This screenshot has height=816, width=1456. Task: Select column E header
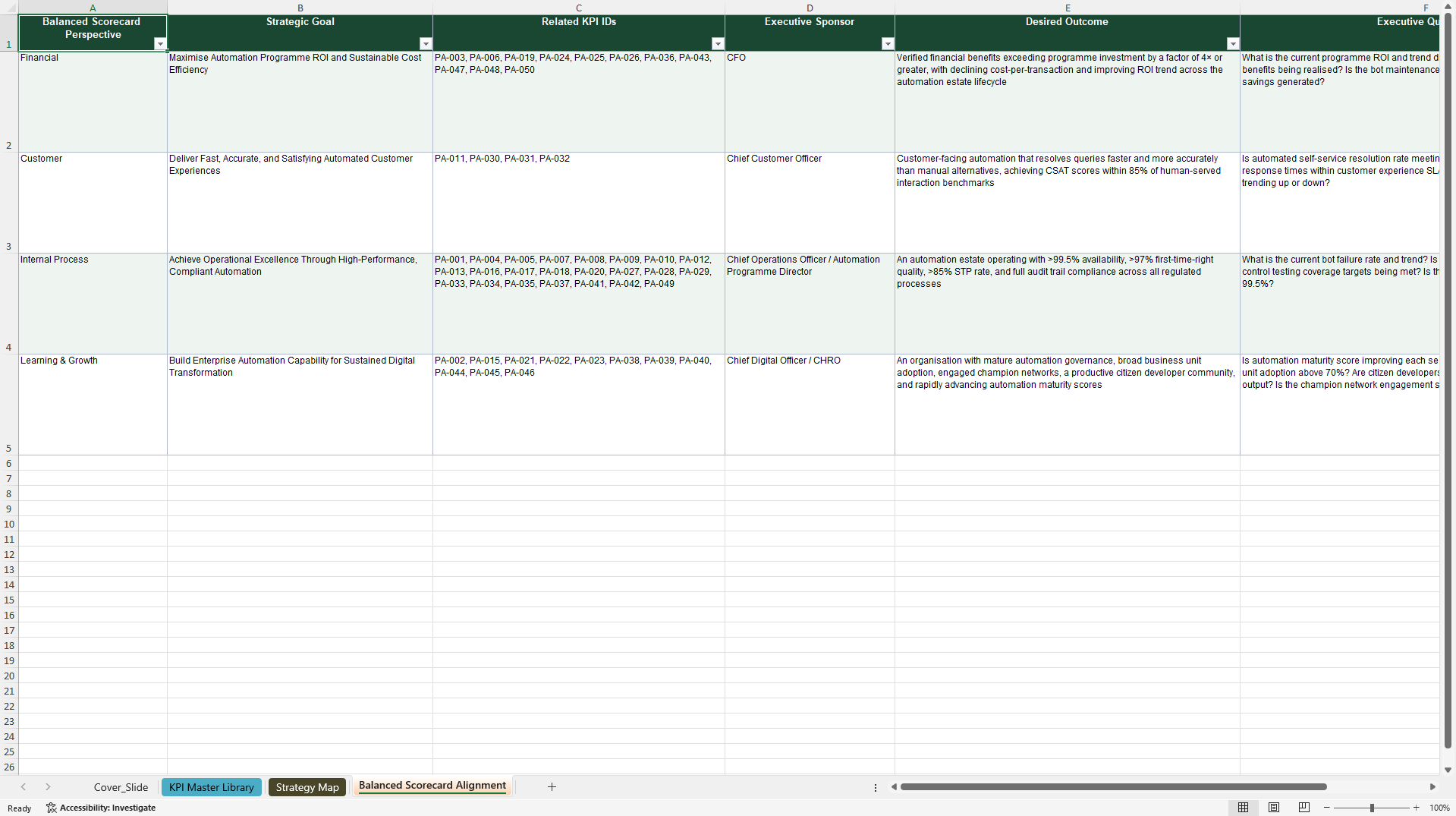click(x=1068, y=8)
